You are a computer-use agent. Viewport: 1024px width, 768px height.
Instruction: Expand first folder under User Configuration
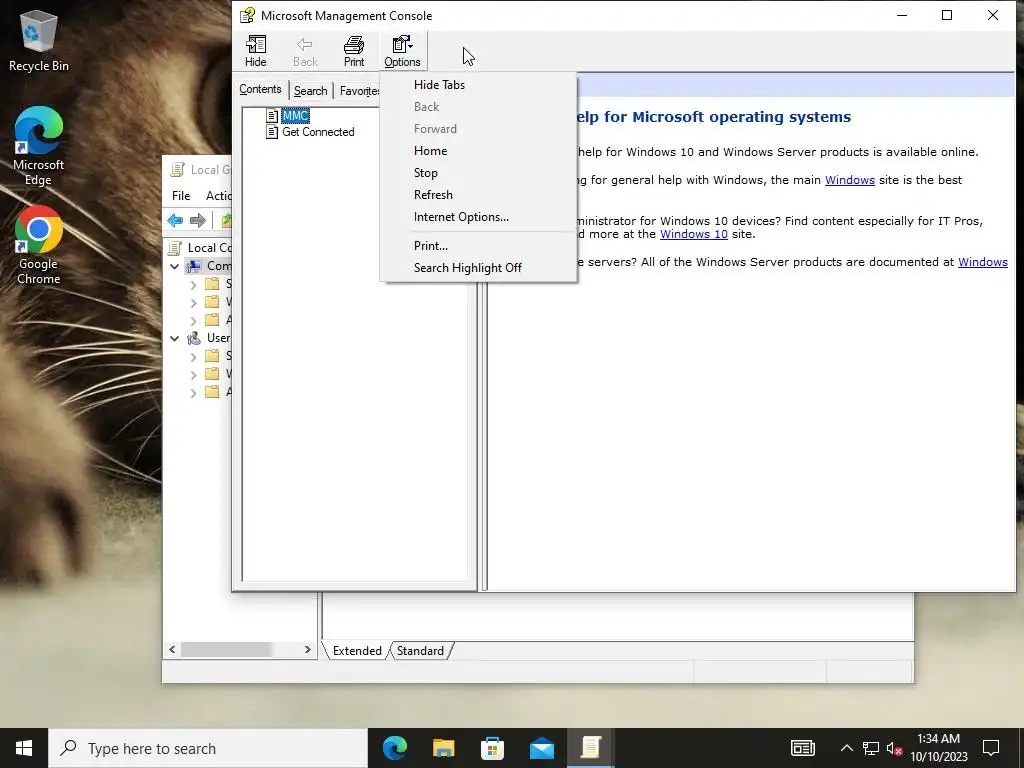tap(193, 357)
